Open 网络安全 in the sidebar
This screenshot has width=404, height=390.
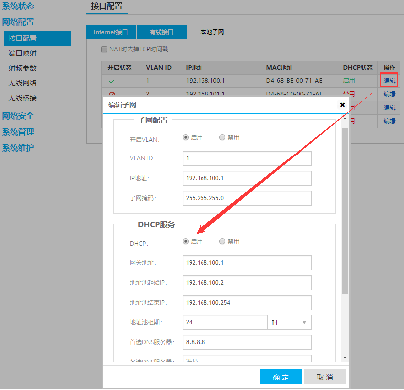[18, 116]
